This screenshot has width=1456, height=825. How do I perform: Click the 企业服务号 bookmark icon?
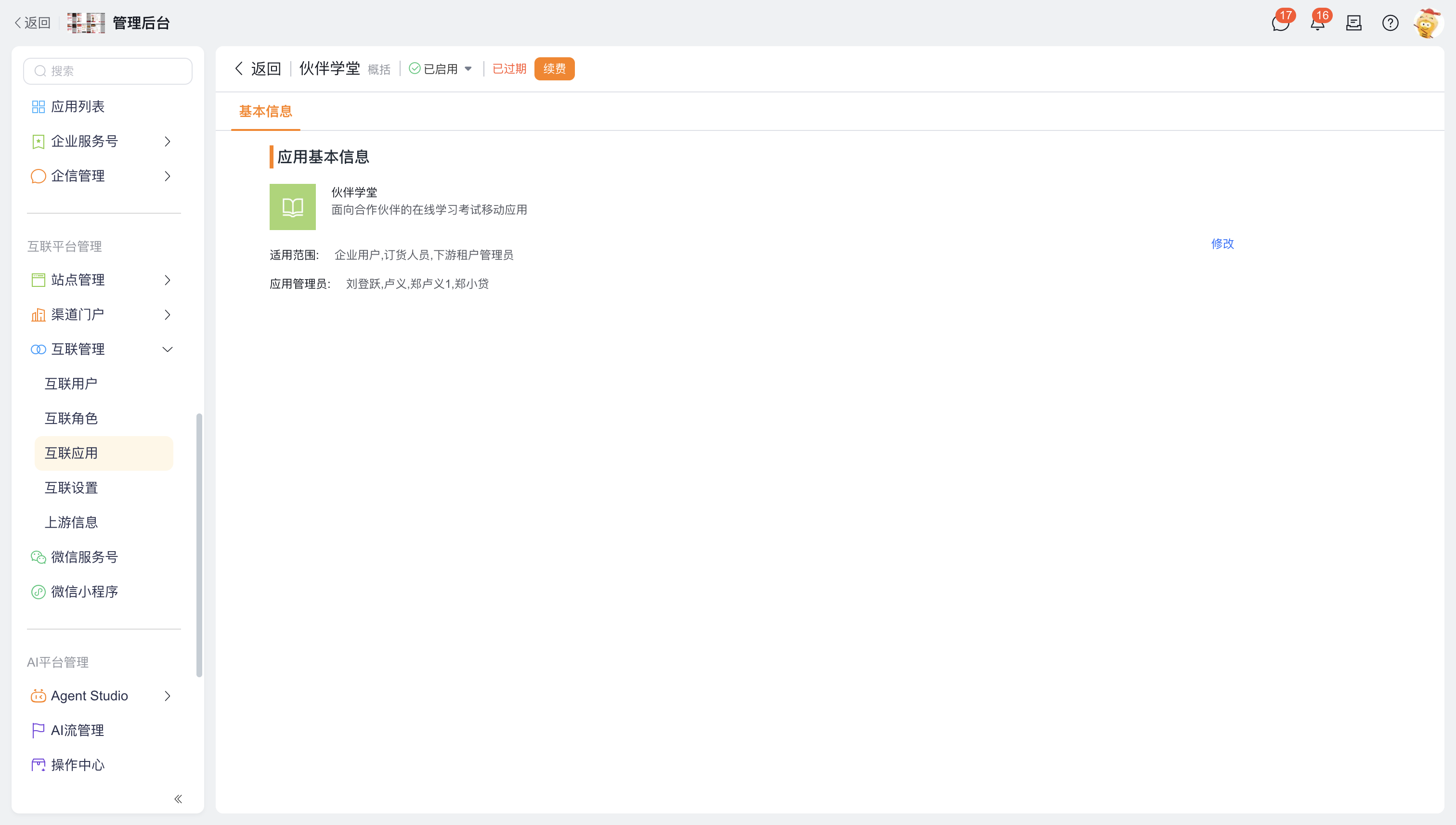pos(38,142)
